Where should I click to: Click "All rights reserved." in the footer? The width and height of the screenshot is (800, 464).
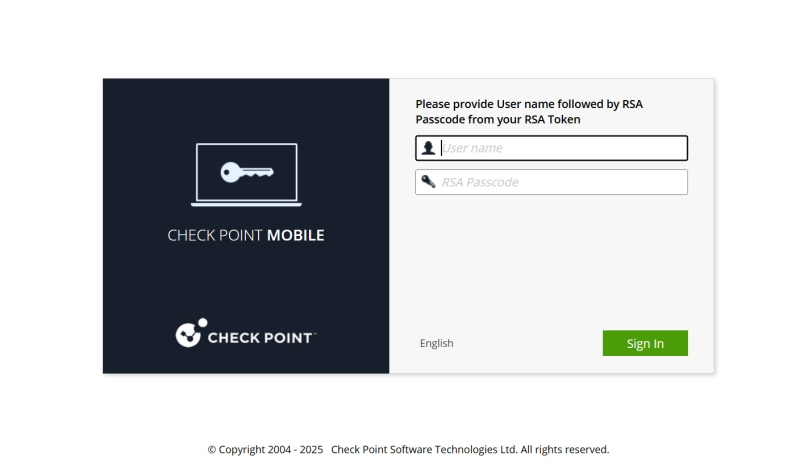point(564,450)
